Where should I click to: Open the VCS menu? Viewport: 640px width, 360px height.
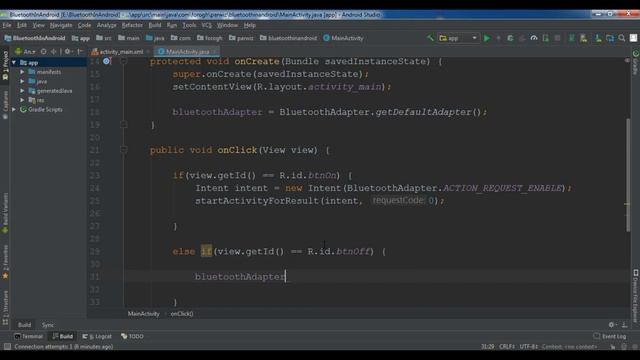[x=207, y=25]
